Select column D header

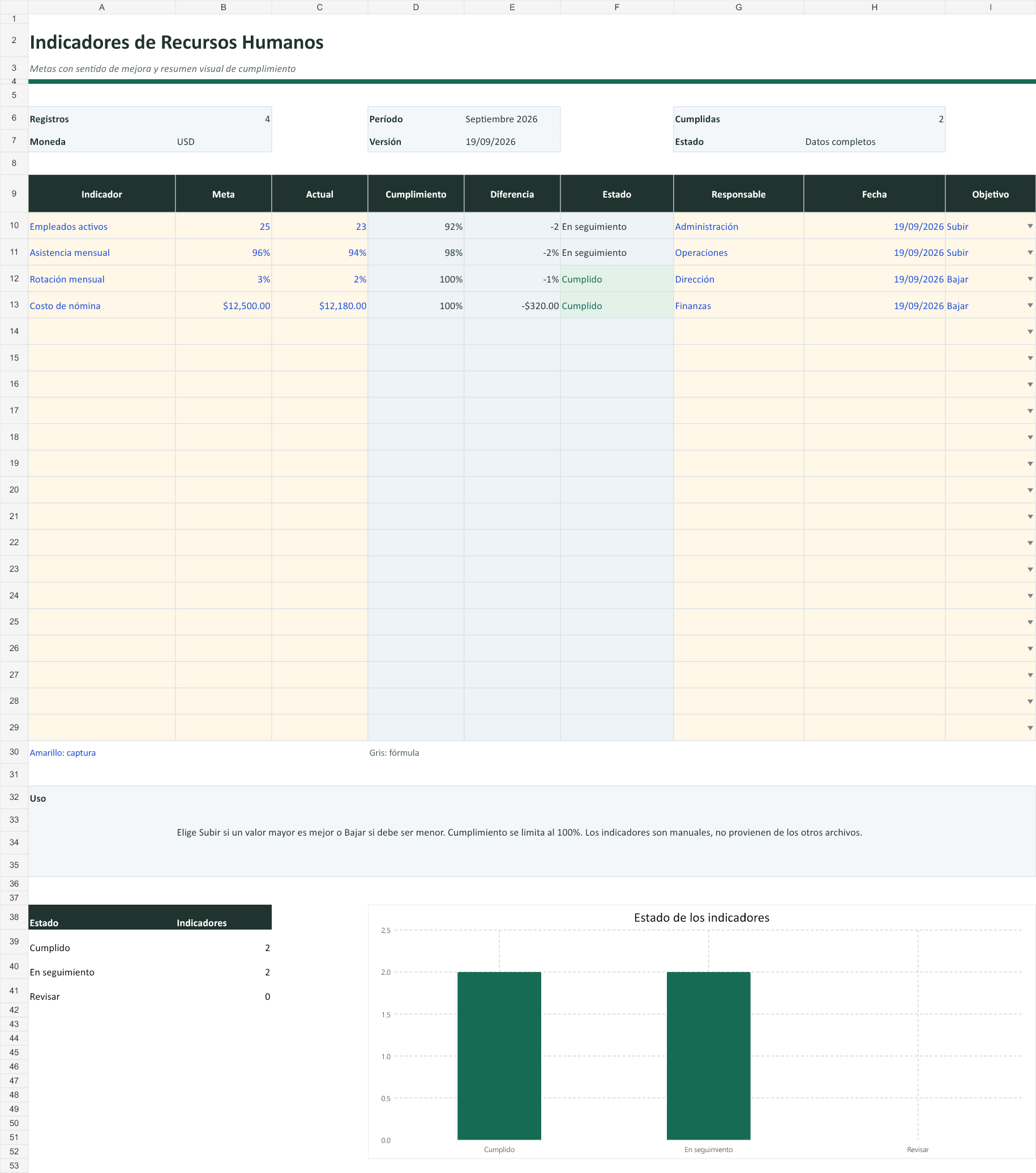point(416,7)
